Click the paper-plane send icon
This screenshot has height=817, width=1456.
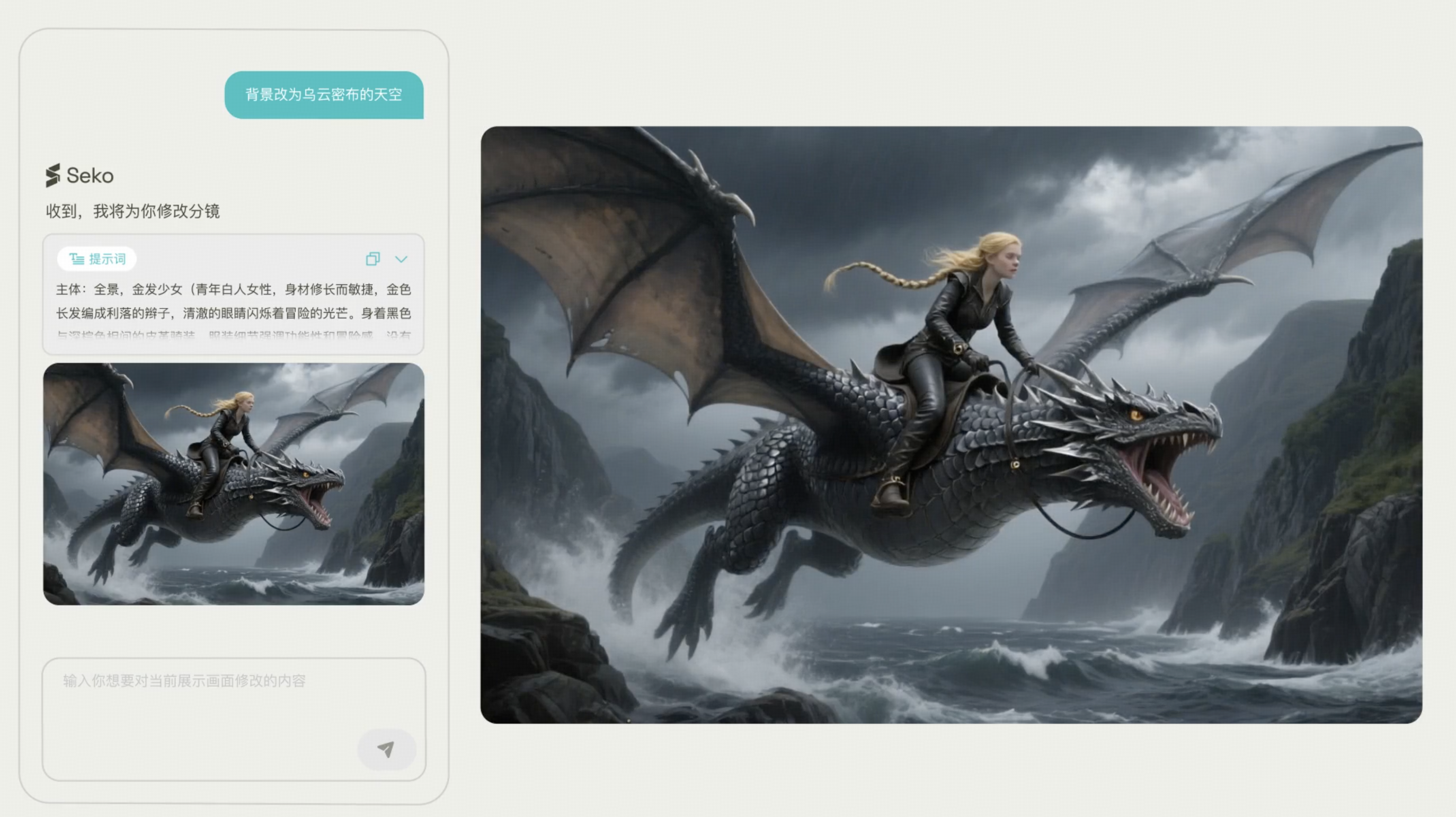386,749
